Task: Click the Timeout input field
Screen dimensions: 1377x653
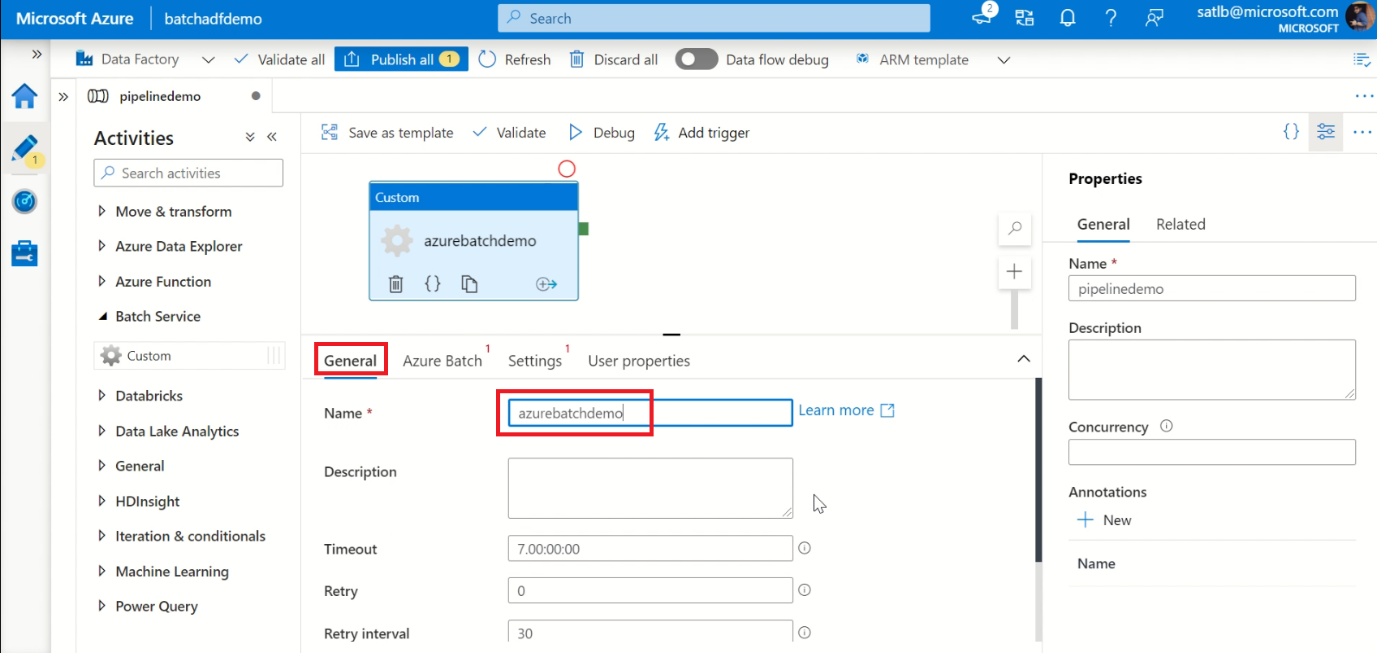Action: pos(650,549)
